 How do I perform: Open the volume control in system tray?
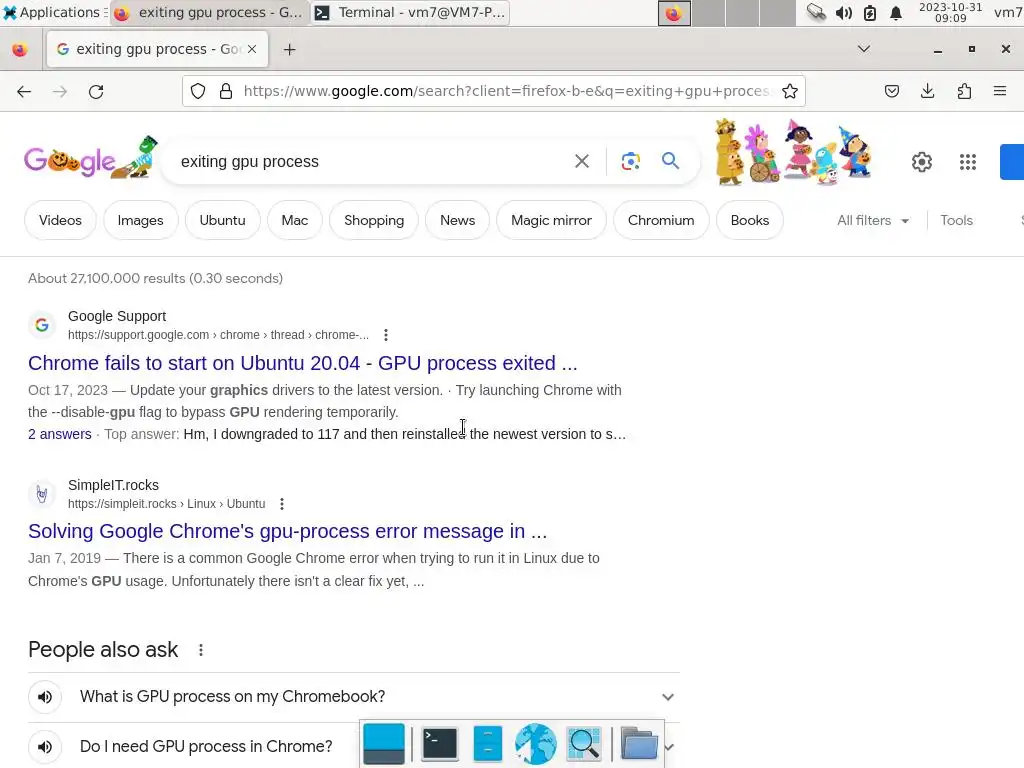coord(844,12)
